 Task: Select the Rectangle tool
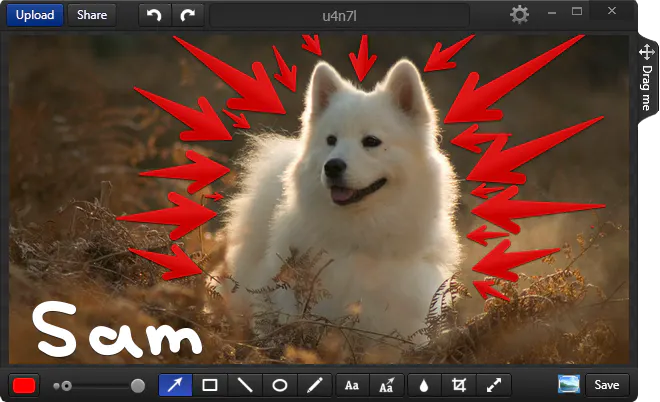[210, 385]
